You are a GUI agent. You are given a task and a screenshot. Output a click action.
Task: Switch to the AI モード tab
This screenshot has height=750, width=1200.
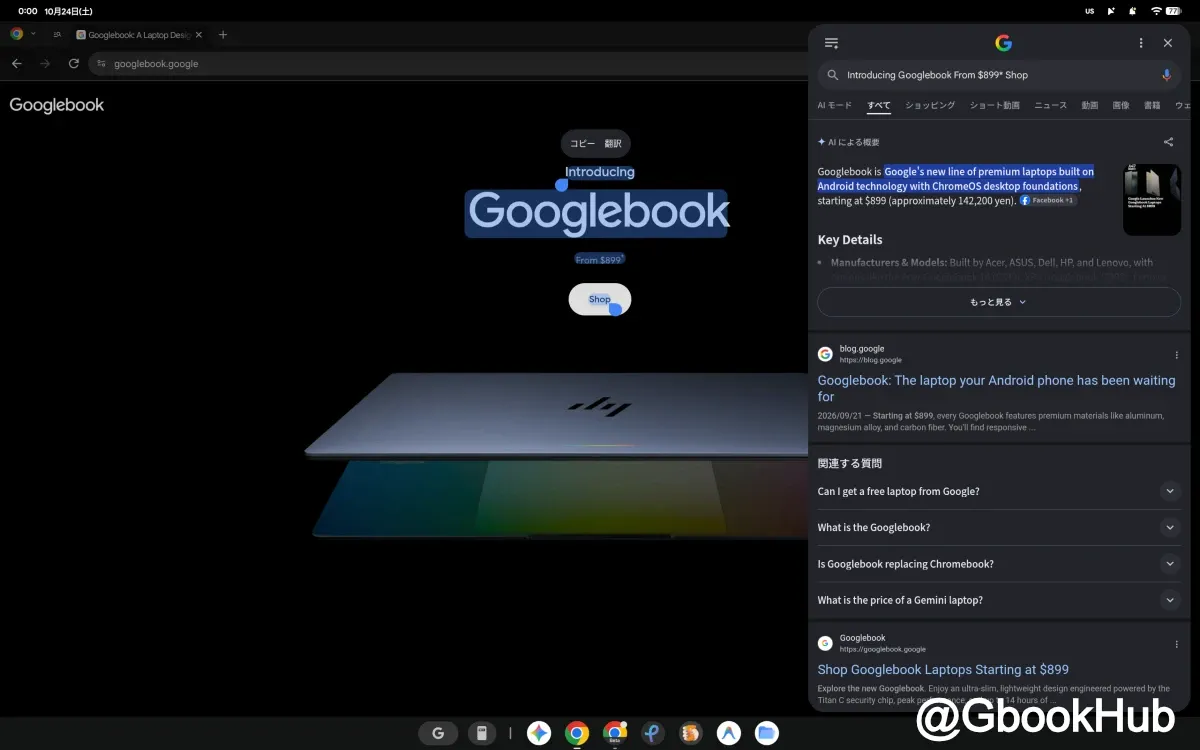point(835,105)
